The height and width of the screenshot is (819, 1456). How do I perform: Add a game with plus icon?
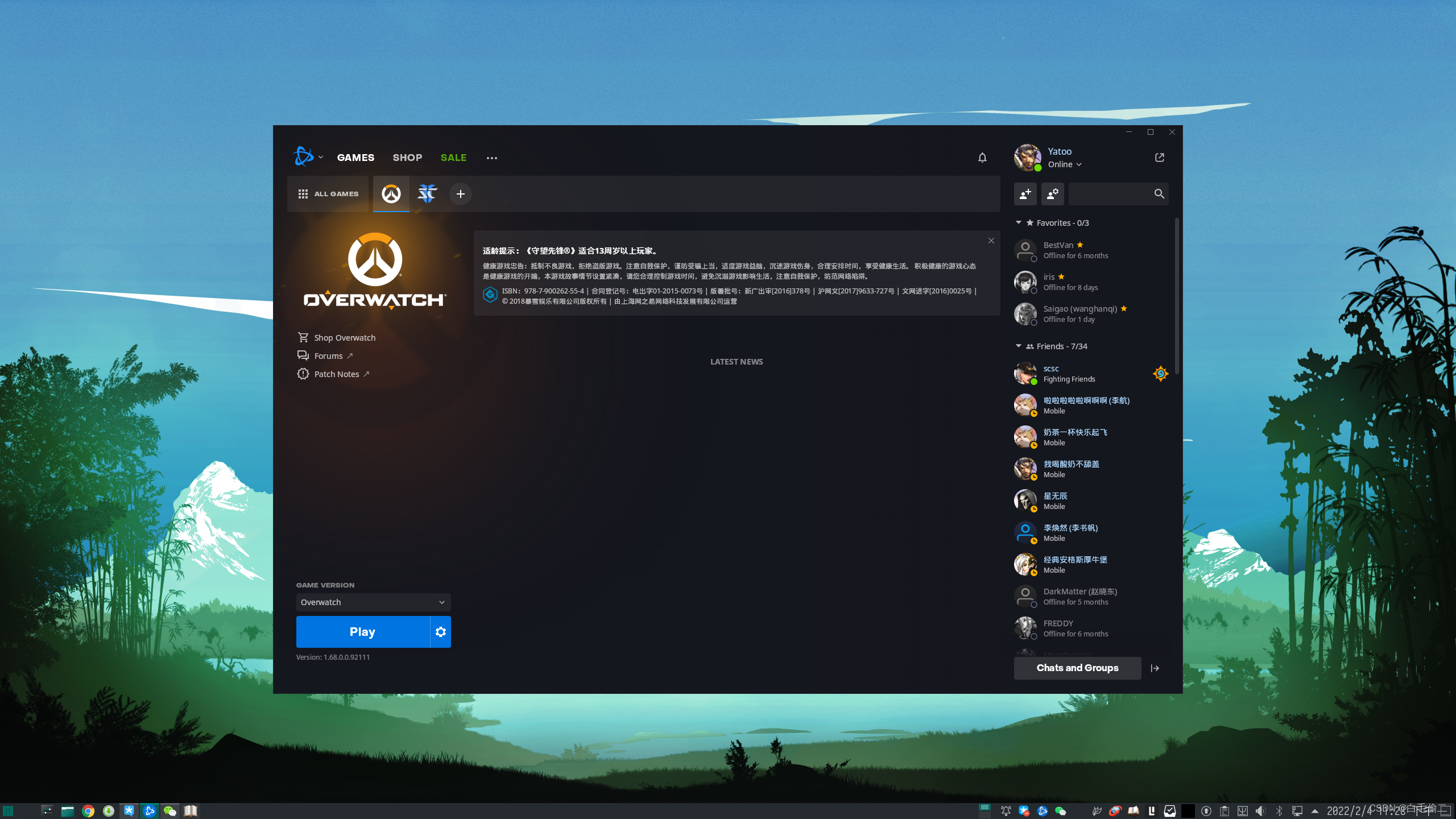[460, 194]
